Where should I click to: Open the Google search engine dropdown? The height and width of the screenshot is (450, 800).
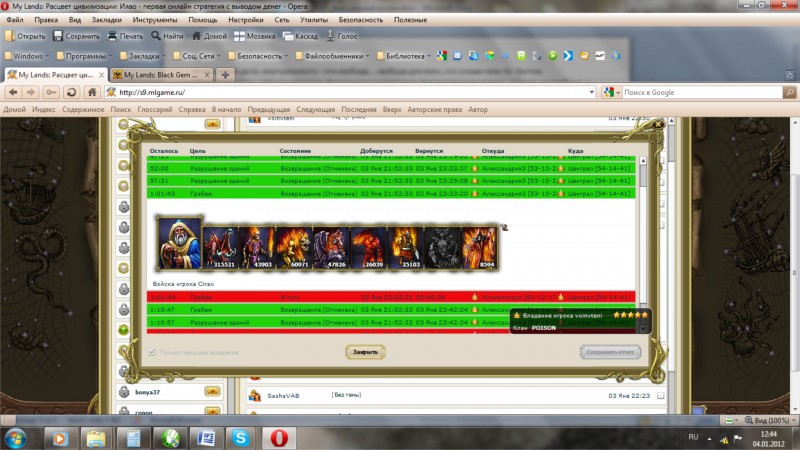(x=612, y=92)
